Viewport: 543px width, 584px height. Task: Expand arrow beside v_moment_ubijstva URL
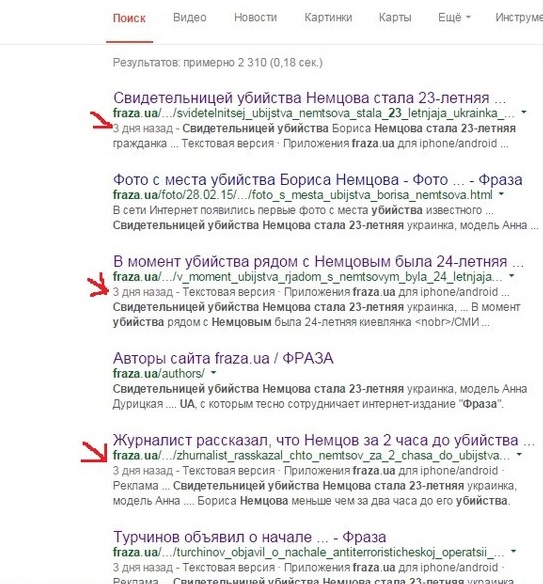coord(511,276)
